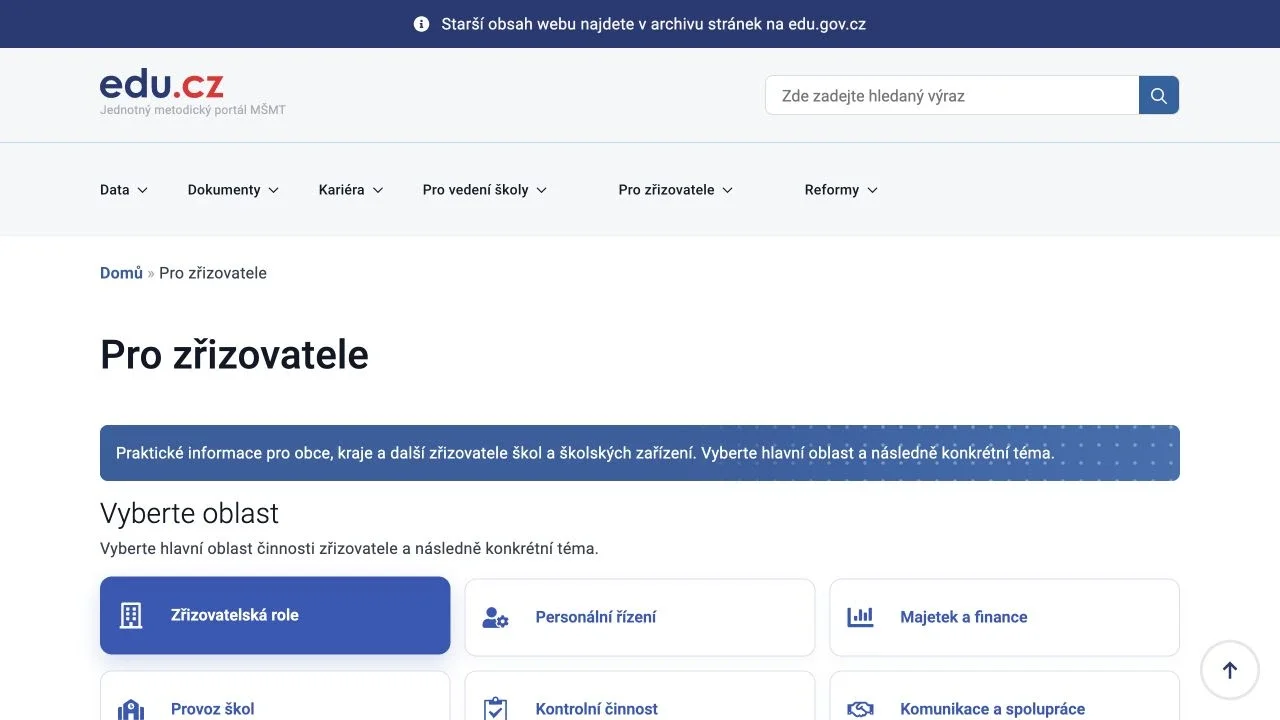Click the info icon in top banner
This screenshot has height=720, width=1280.
click(x=422, y=24)
